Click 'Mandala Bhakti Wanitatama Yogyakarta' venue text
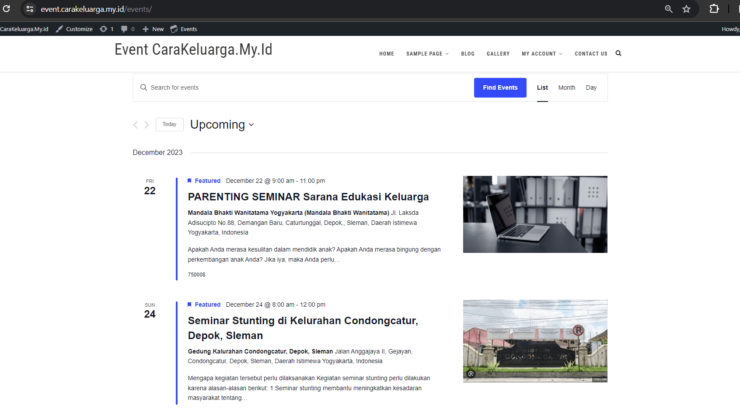 click(x=245, y=213)
